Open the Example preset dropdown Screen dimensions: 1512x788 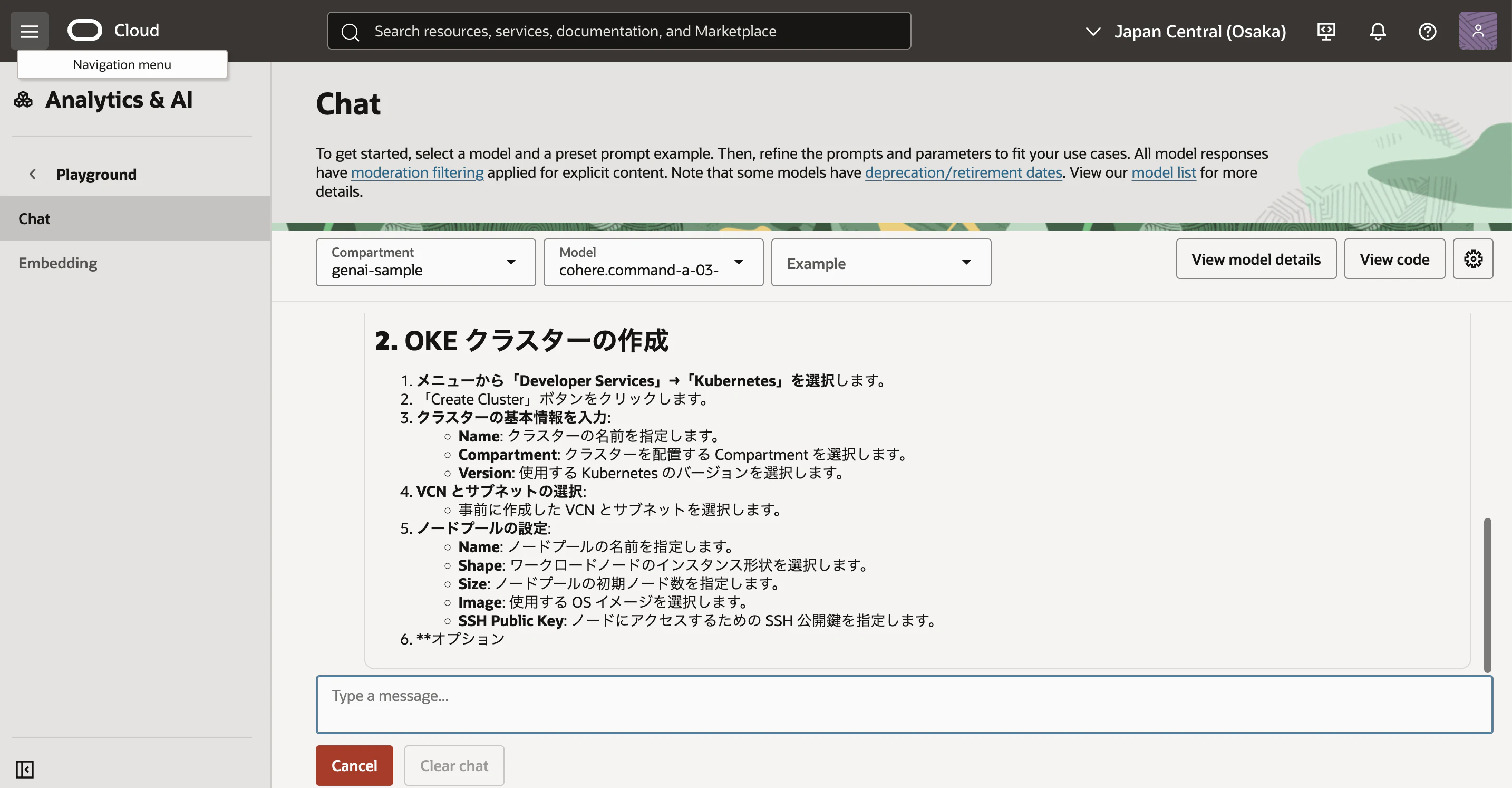881,262
